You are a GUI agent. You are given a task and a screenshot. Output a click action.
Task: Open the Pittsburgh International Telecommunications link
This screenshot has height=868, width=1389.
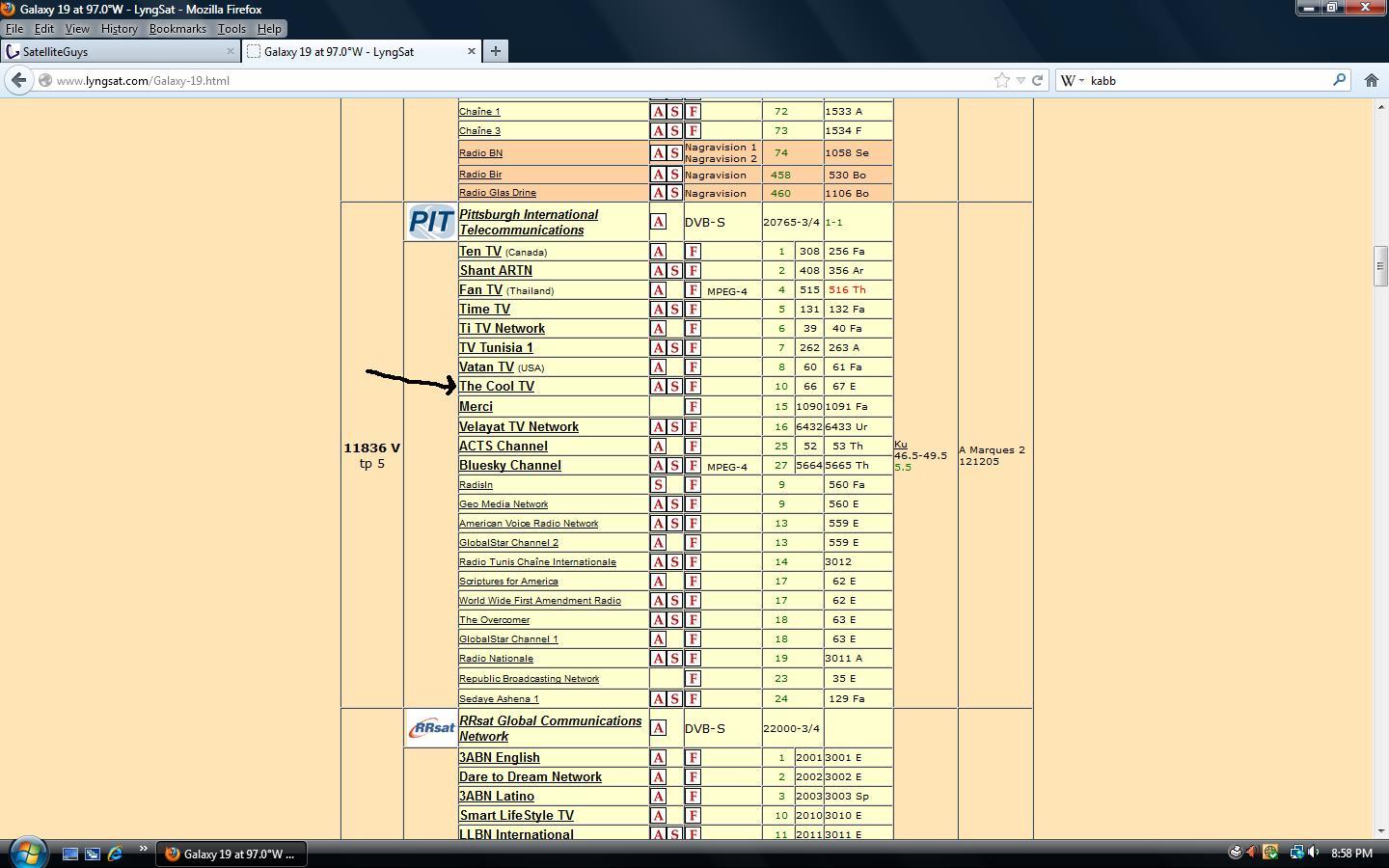pos(529,223)
